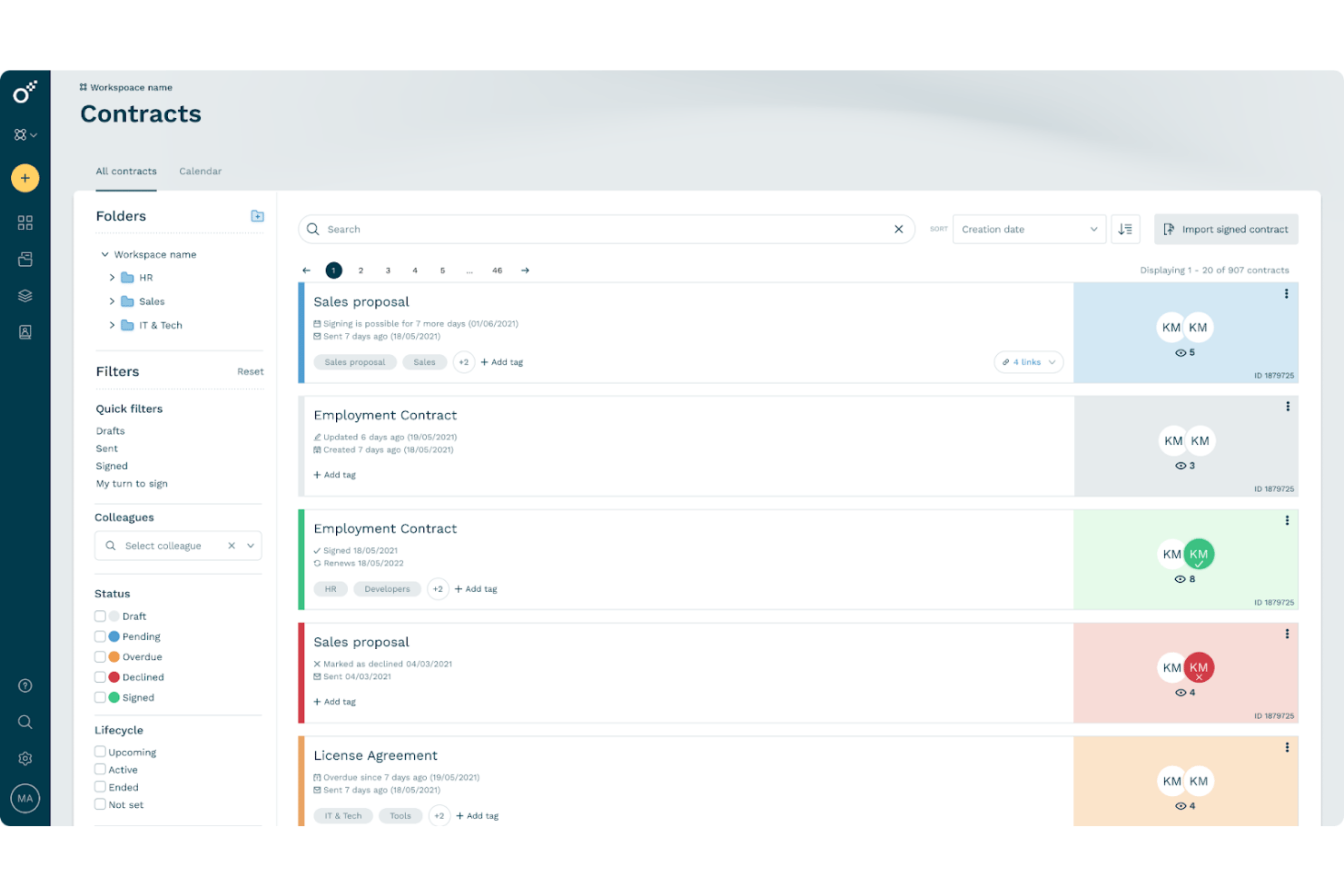Expand the Sales folder

[x=112, y=301]
